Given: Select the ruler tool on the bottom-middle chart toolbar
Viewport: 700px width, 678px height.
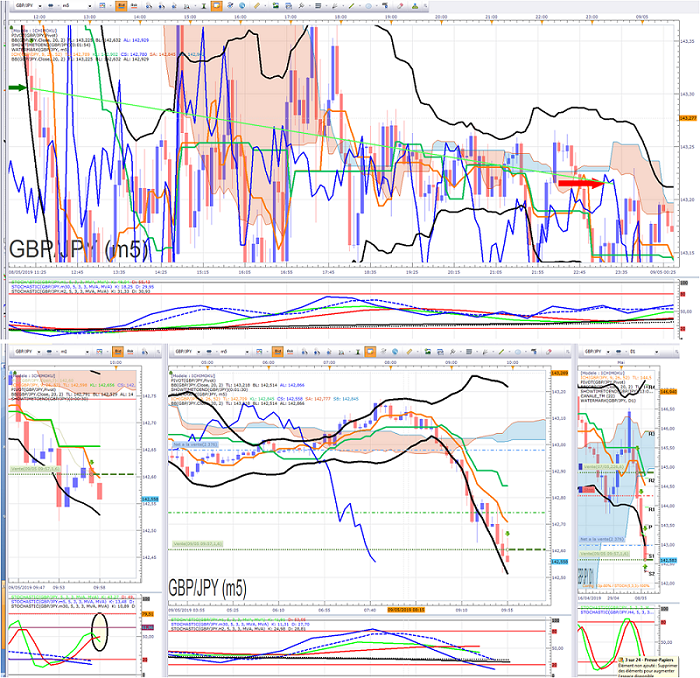Looking at the screenshot, I should [409, 352].
